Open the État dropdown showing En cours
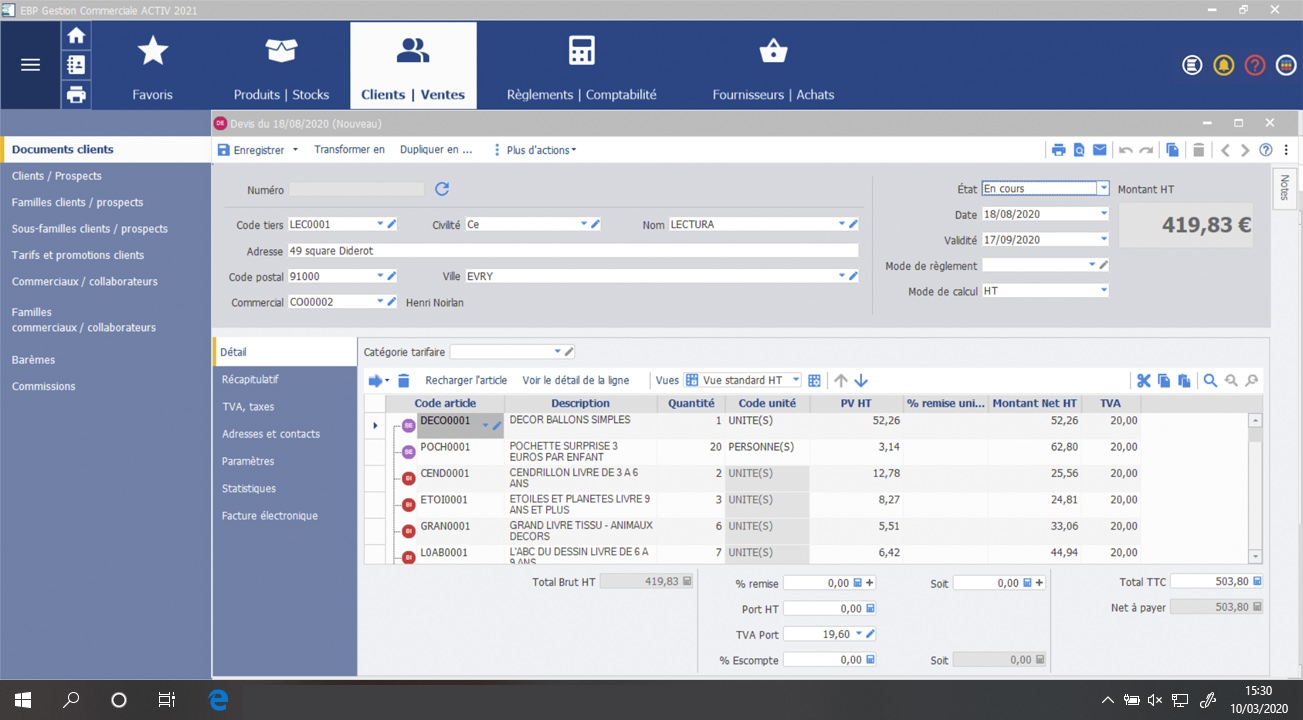Screen dimensions: 1303x720 pos(1102,187)
